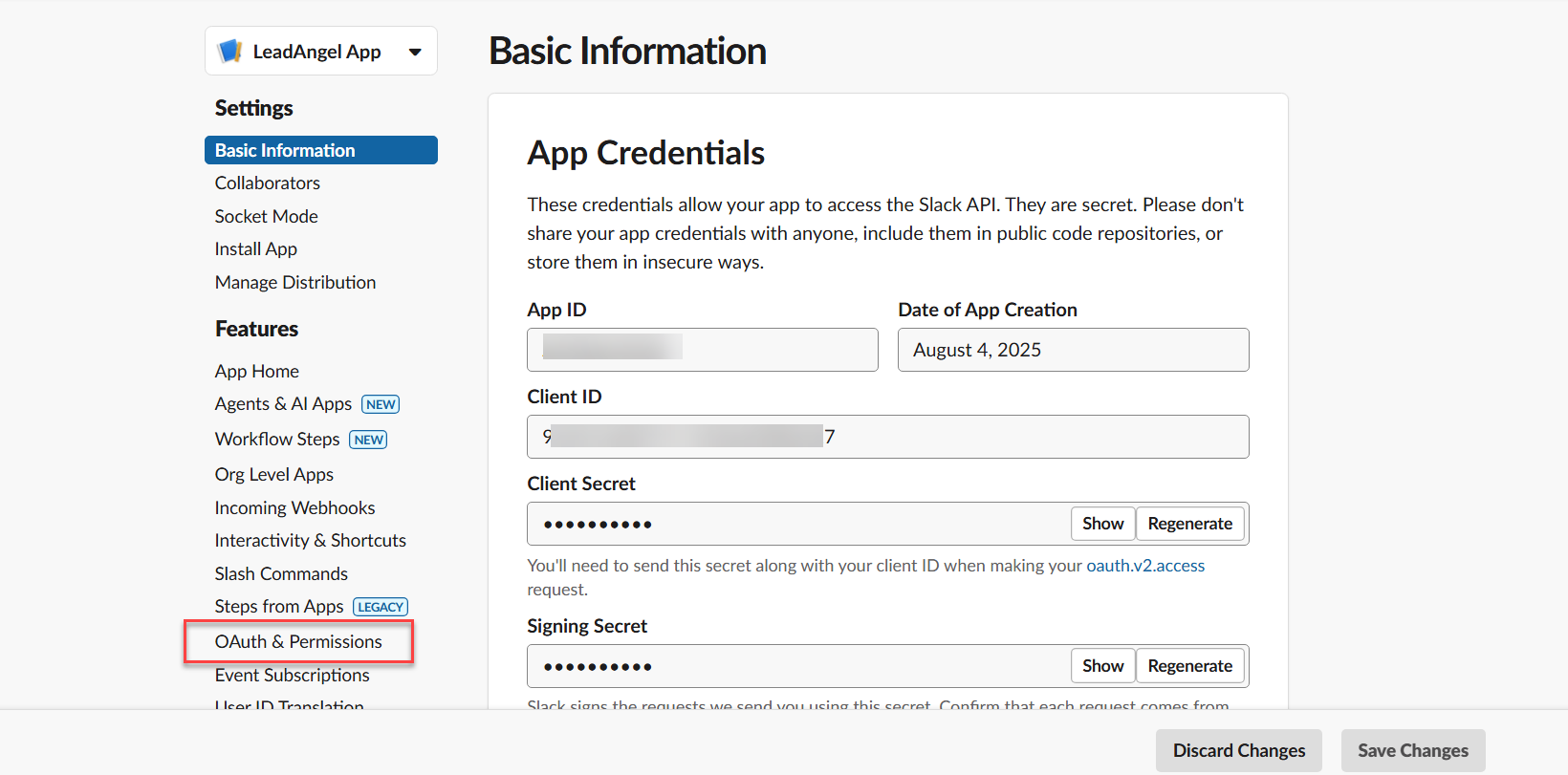Open the Workflow Steps feature

pos(277,439)
